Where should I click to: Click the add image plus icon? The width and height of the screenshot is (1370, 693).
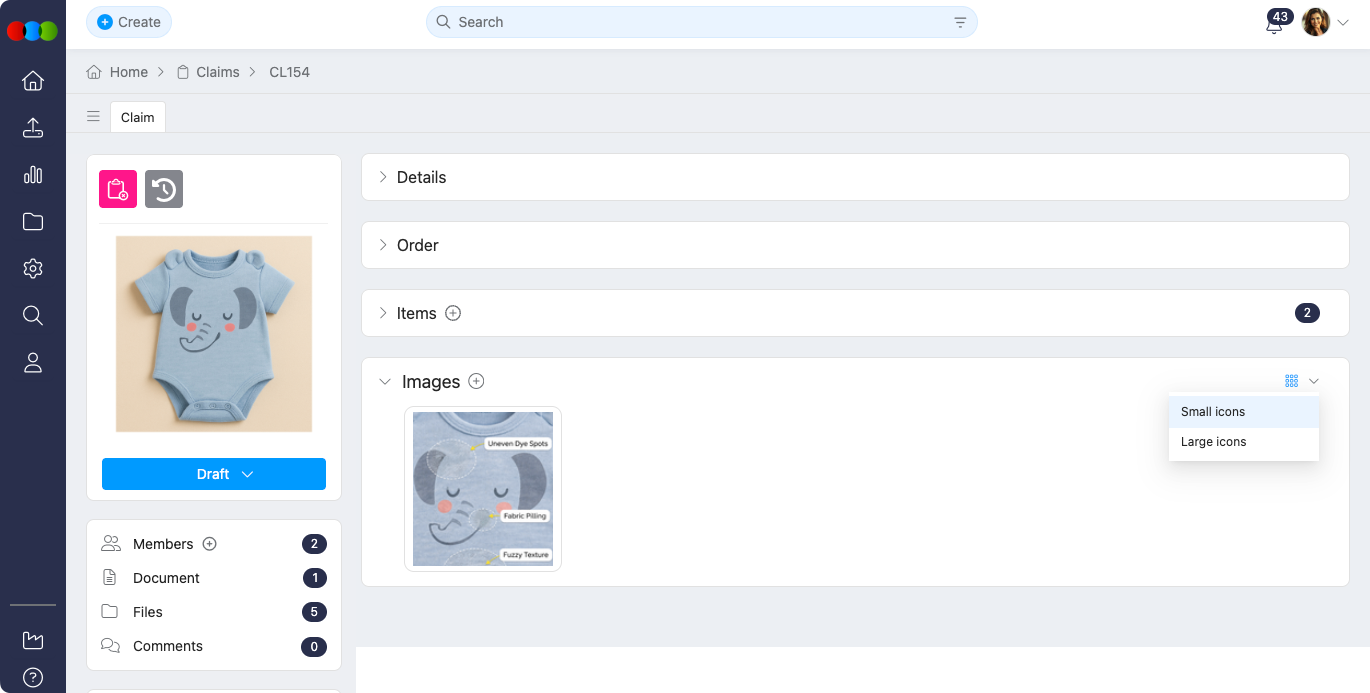pos(477,381)
